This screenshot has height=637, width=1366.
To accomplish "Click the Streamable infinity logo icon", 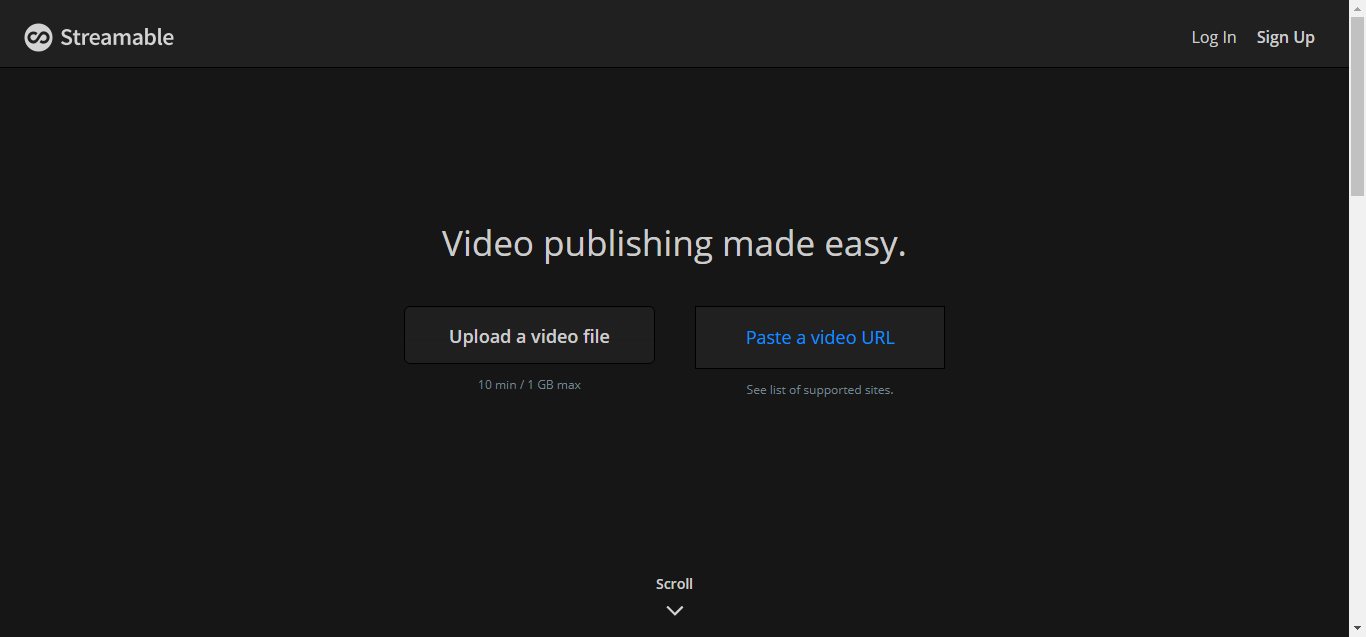I will [x=38, y=38].
